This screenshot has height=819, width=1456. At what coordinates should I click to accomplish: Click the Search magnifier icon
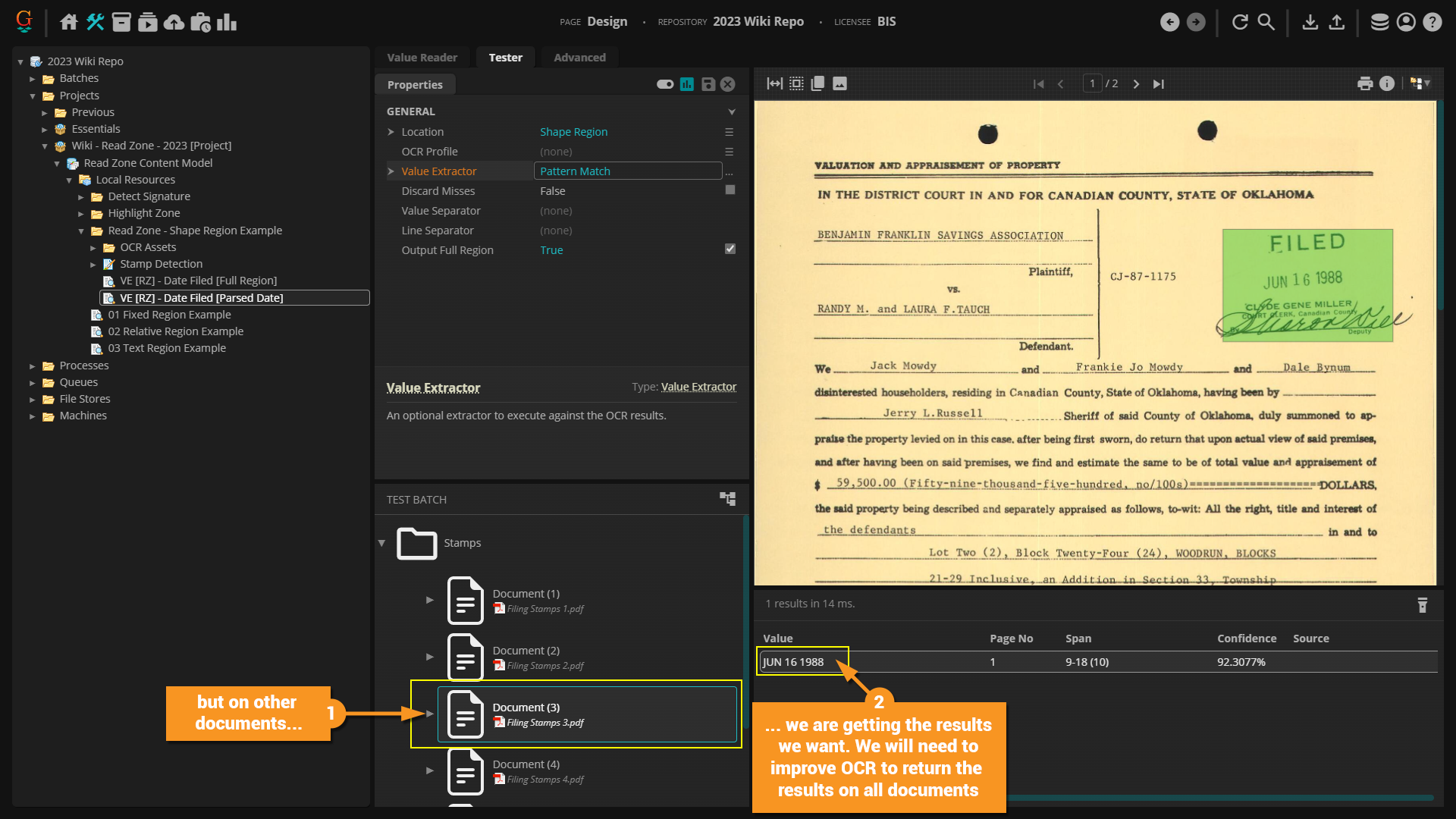tap(1266, 22)
